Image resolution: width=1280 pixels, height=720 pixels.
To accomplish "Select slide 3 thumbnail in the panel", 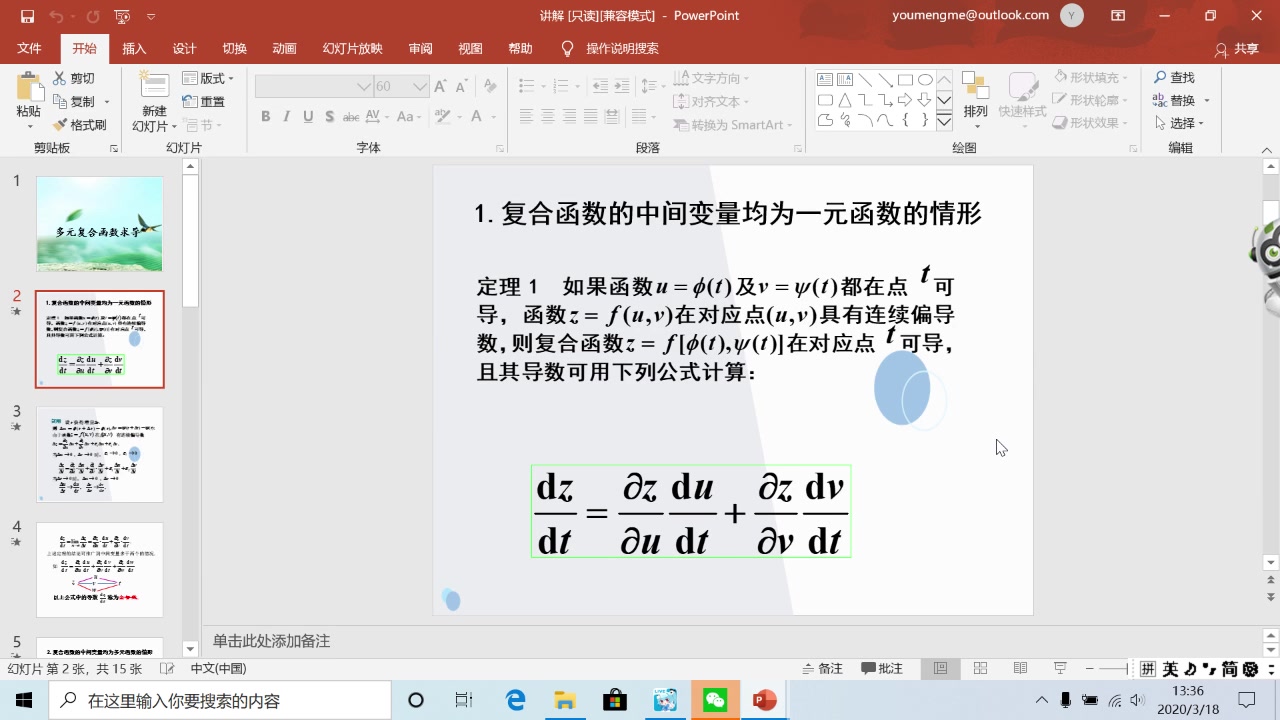I will tap(100, 454).
